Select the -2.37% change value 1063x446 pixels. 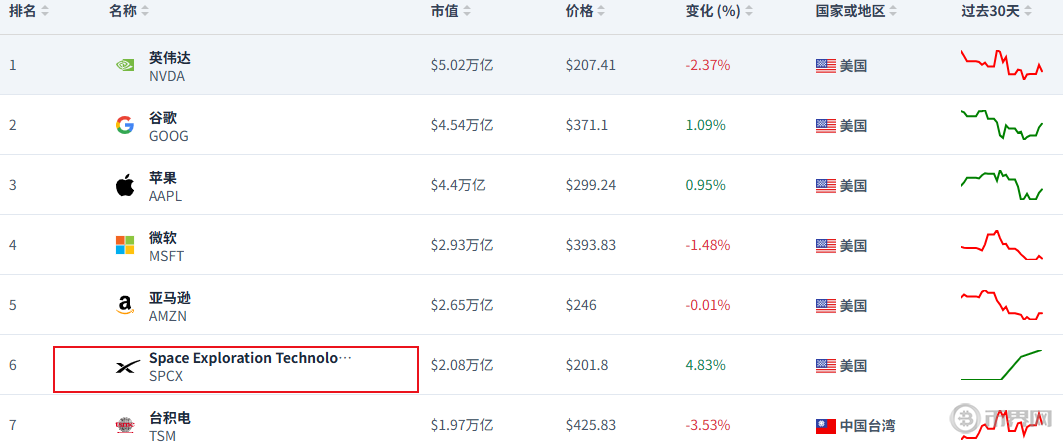708,66
